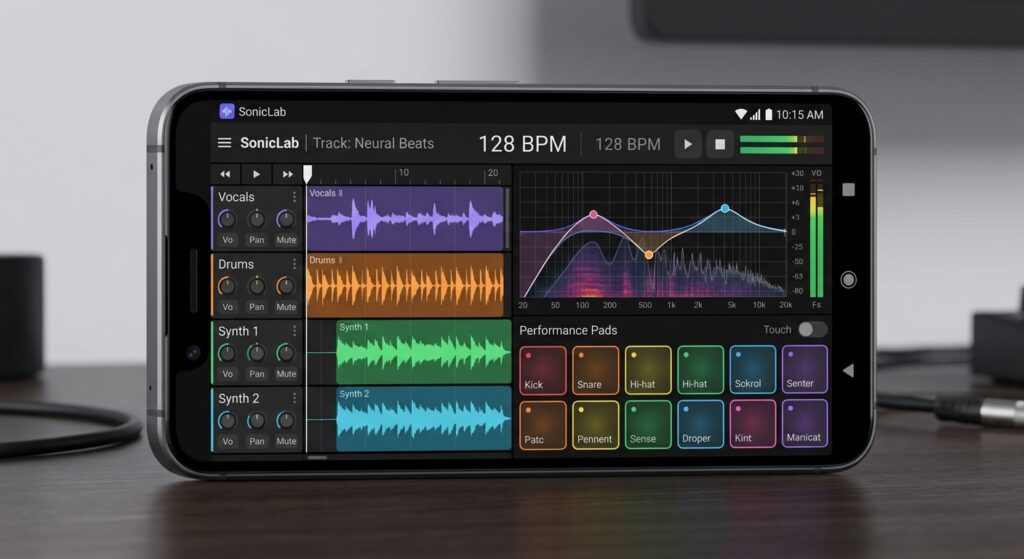Click the Vocals pan knob

click(x=257, y=219)
